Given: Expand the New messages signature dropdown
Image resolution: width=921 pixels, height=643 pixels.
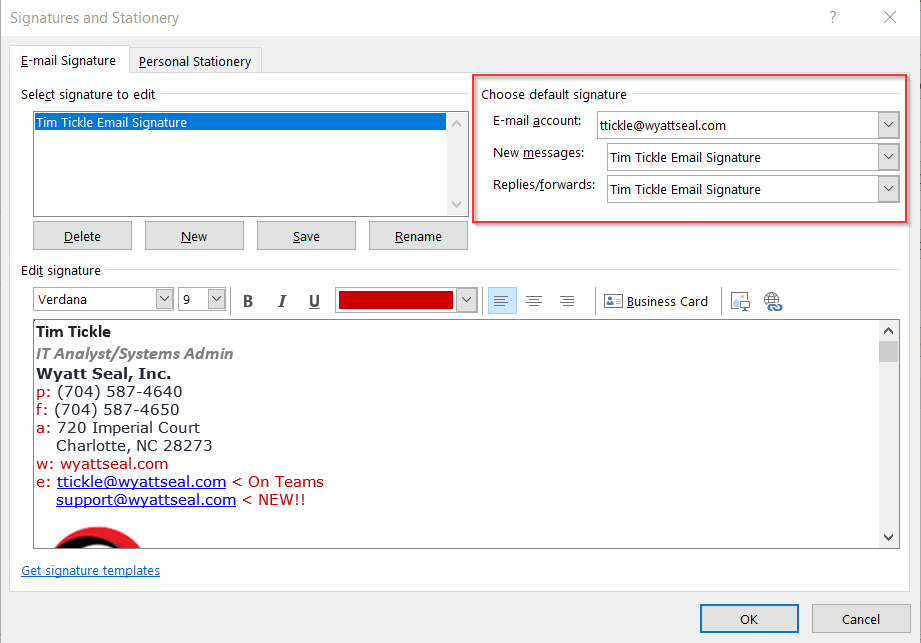Looking at the screenshot, I should tap(889, 157).
